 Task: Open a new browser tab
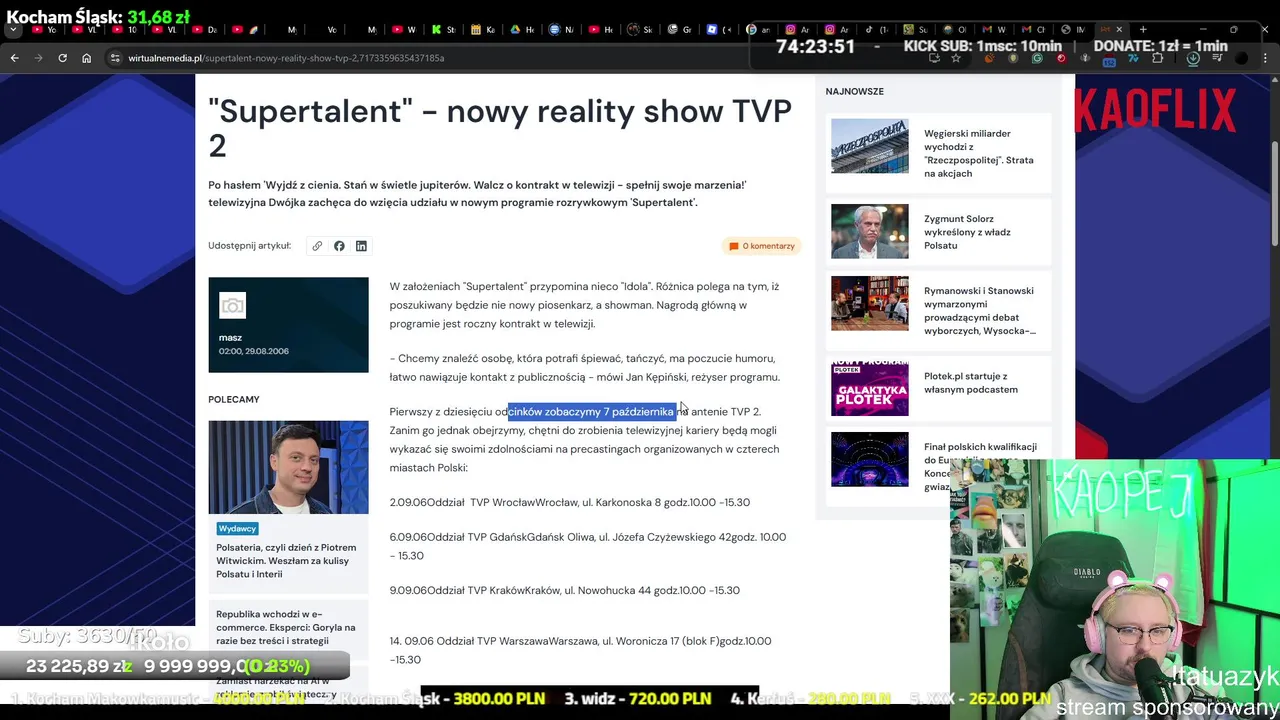click(1143, 30)
